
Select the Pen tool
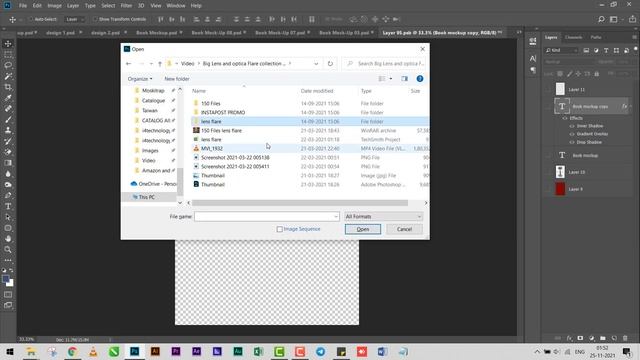click(x=8, y=196)
